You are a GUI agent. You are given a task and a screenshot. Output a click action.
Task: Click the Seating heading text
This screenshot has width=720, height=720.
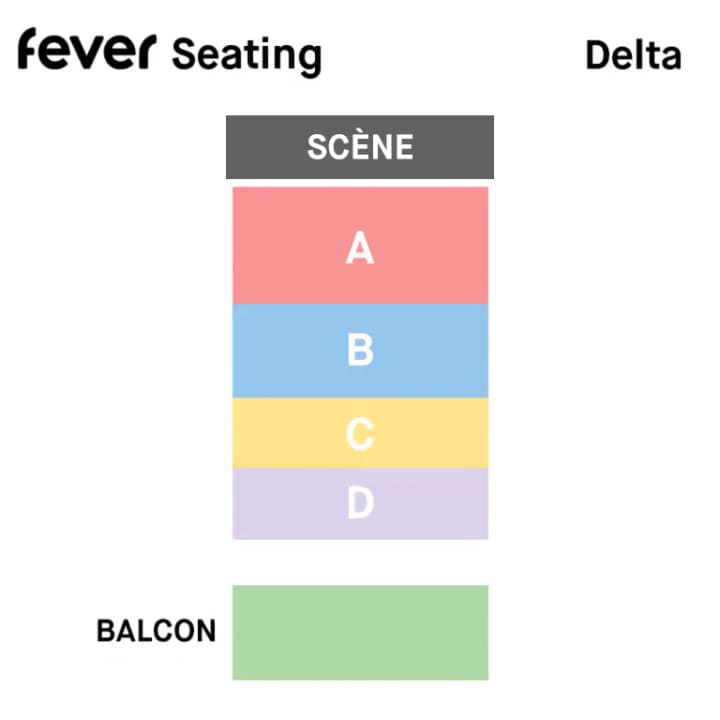[247, 57]
